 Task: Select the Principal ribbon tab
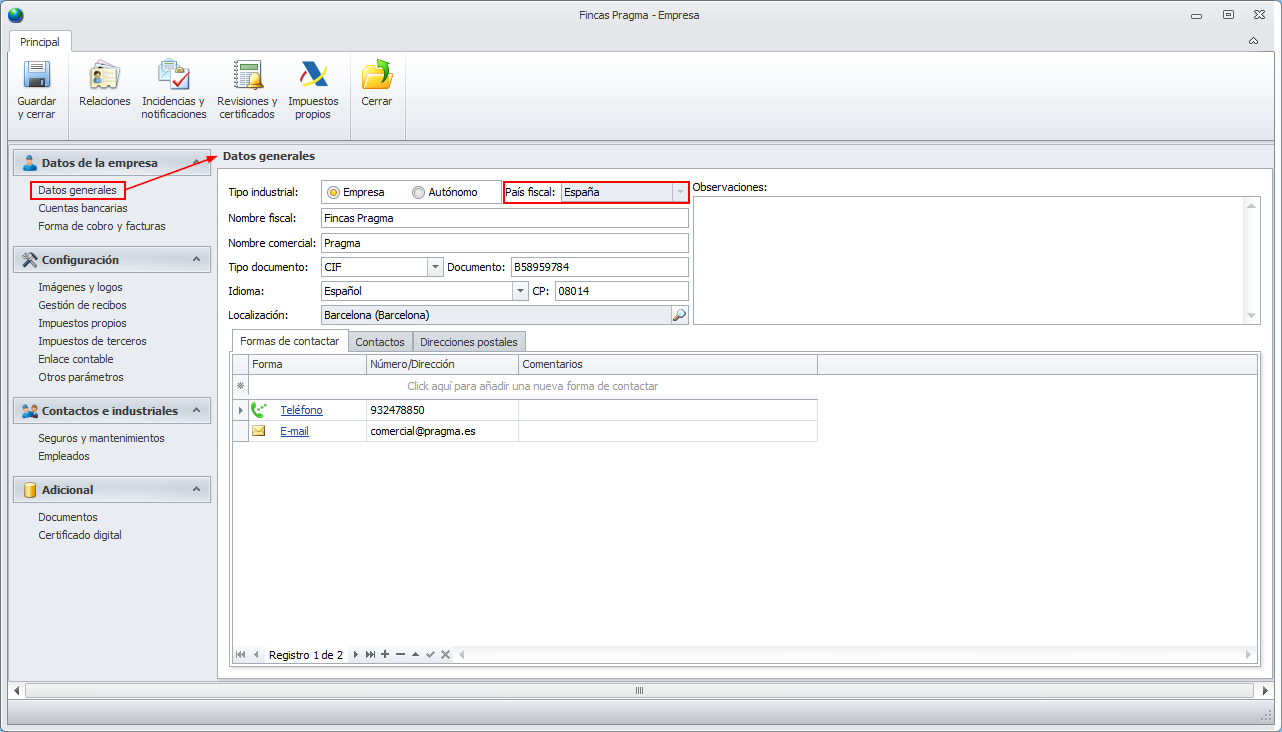40,42
